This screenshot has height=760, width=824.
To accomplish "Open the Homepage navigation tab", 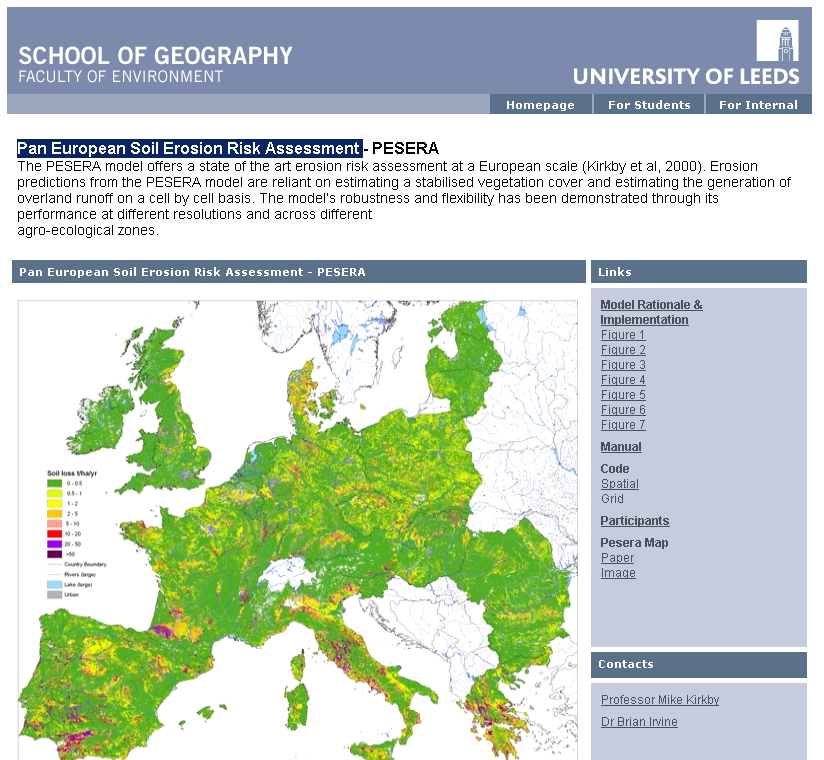I will coord(540,105).
